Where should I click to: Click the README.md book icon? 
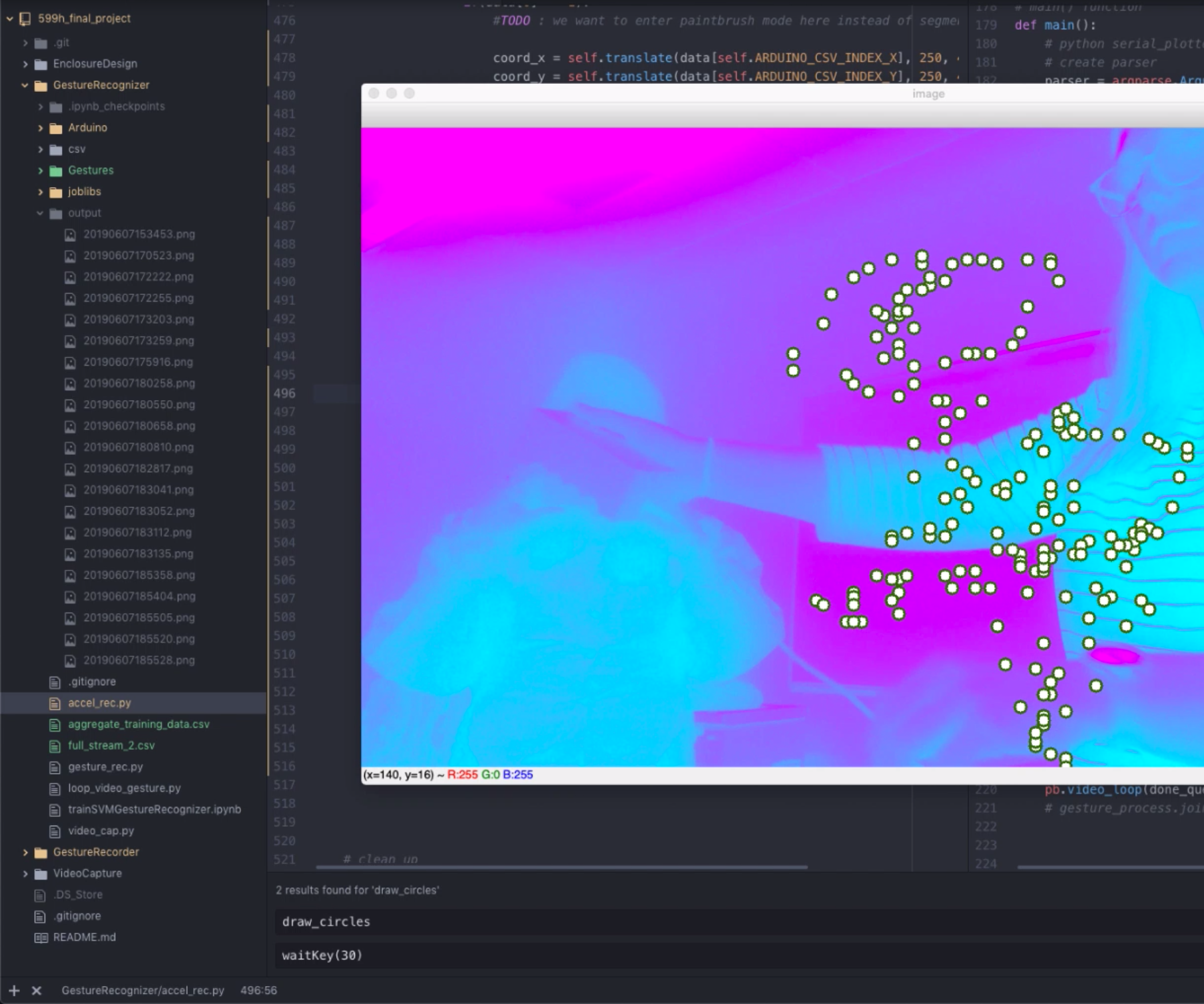[x=41, y=937]
